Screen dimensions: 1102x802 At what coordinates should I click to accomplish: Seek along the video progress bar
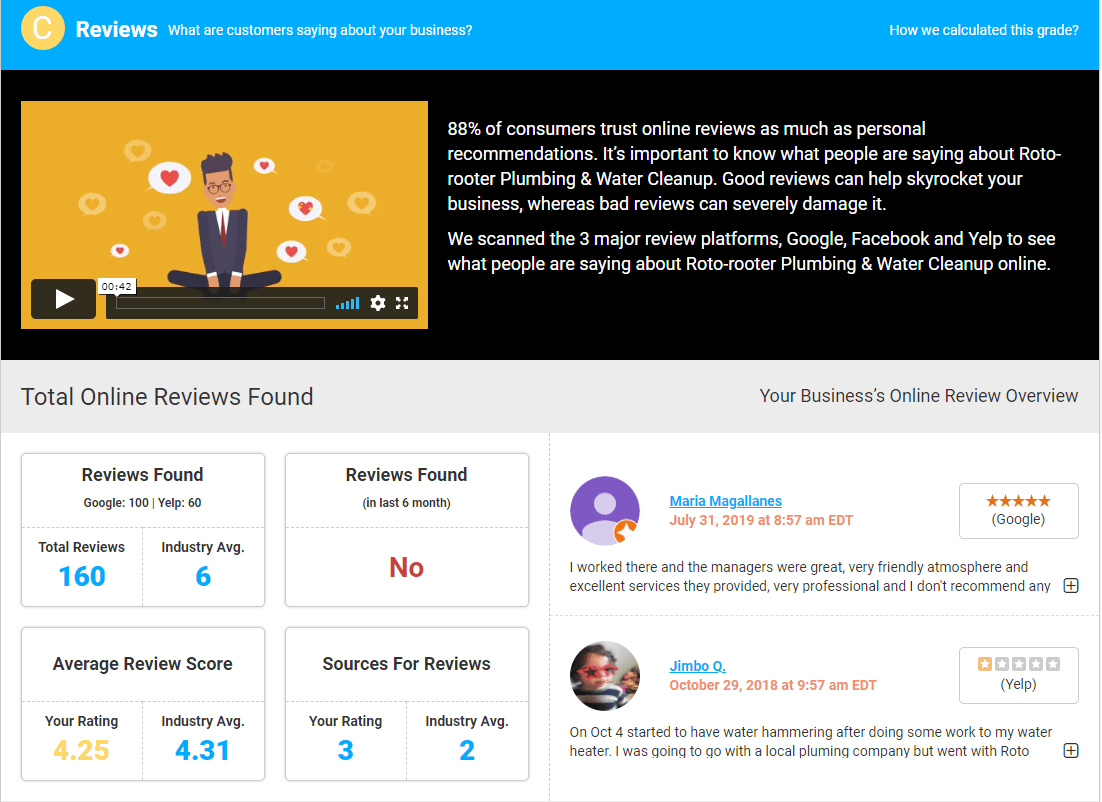220,303
